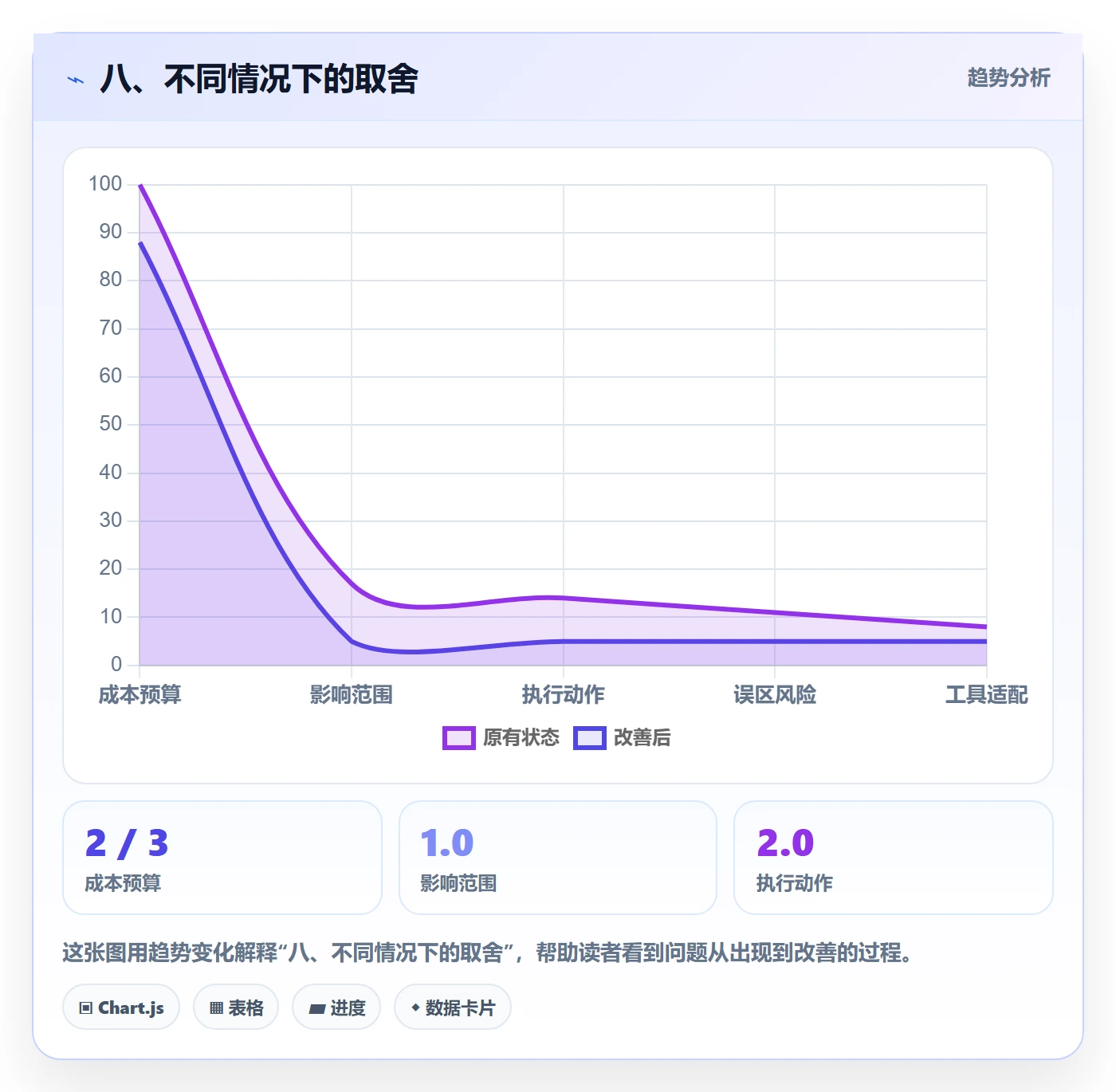Viewport: 1116px width, 1092px height.
Task: Select the 工具适配 x-axis label
Action: pos(987,695)
